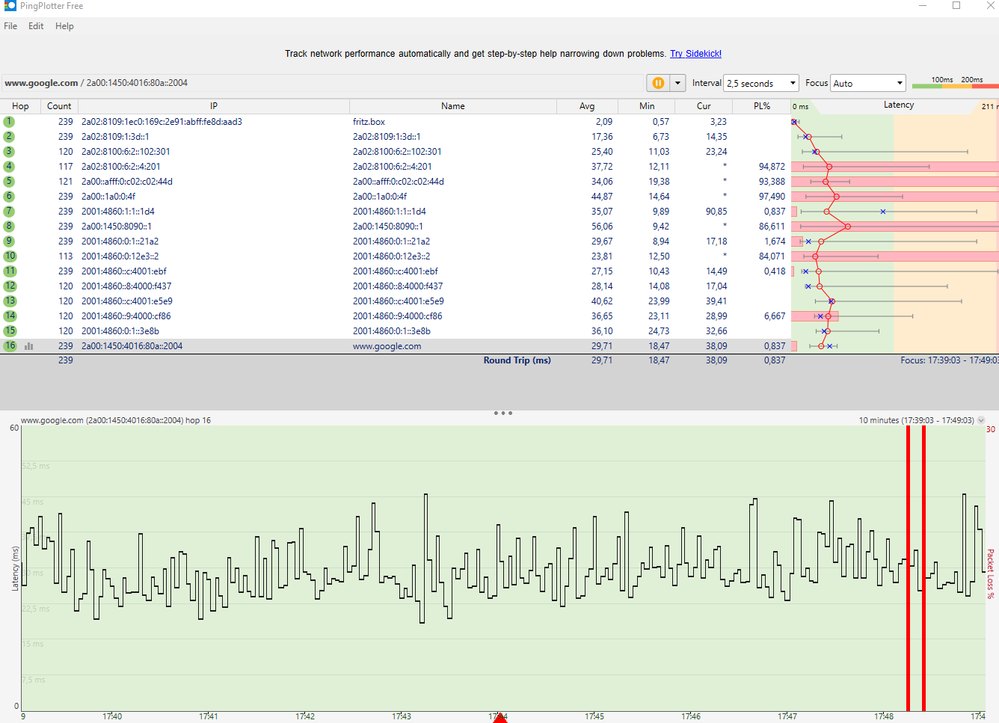The height and width of the screenshot is (723, 999).
Task: Select hop 4 green circle icon
Action: (x=9, y=166)
